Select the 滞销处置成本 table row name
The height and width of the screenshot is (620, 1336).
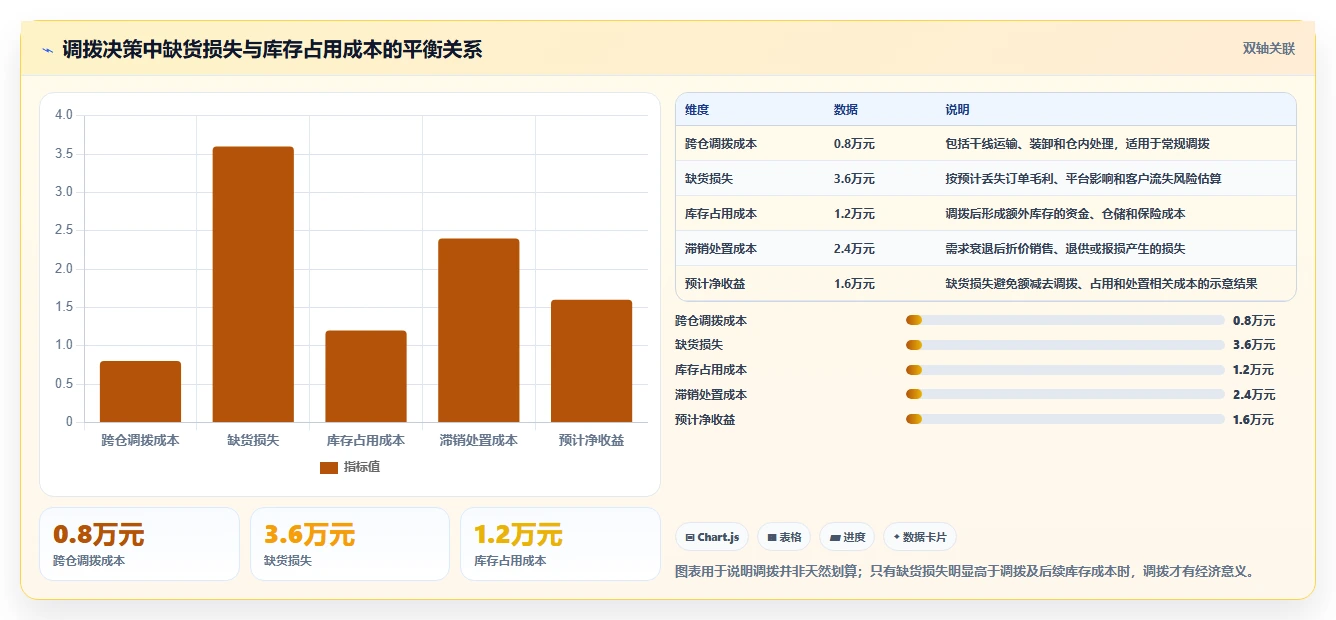click(x=721, y=249)
